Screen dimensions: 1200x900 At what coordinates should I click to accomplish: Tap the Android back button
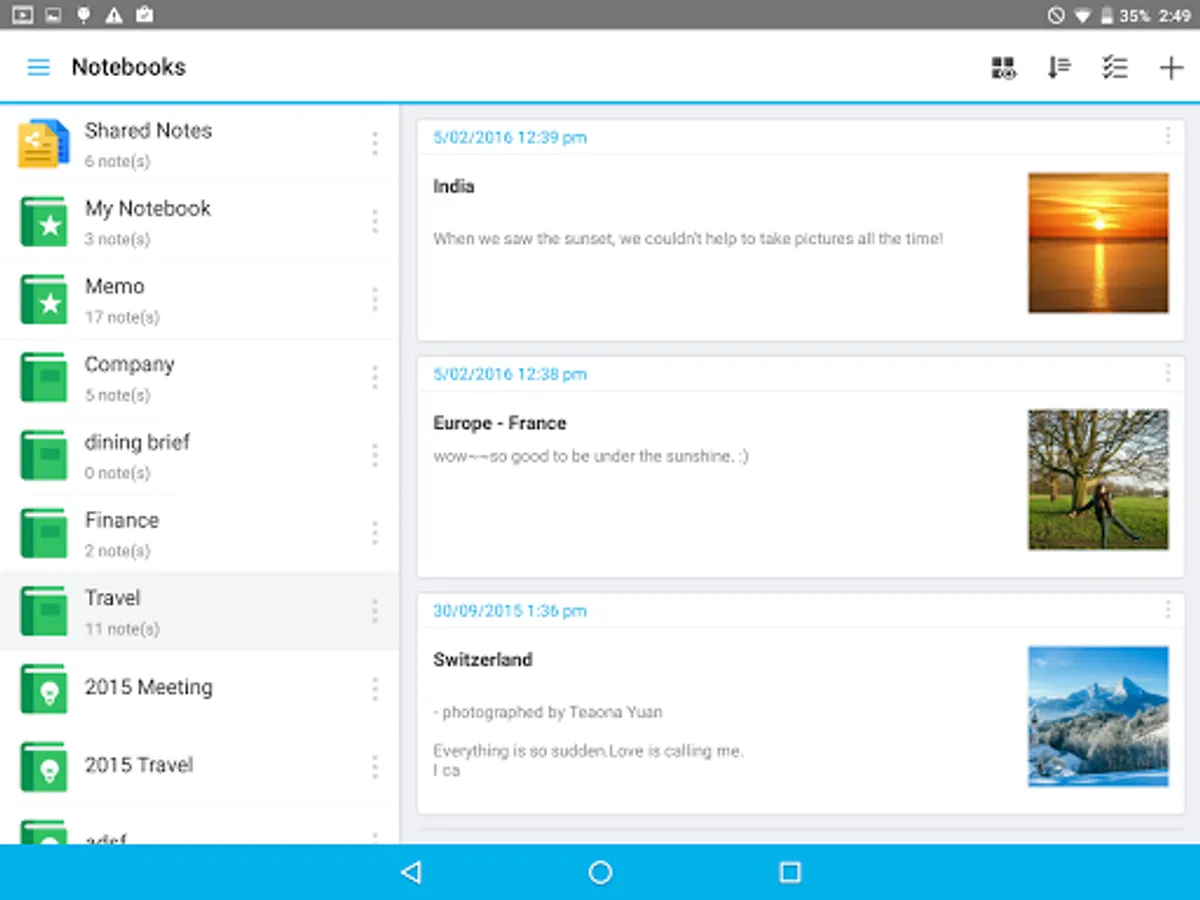pos(411,873)
